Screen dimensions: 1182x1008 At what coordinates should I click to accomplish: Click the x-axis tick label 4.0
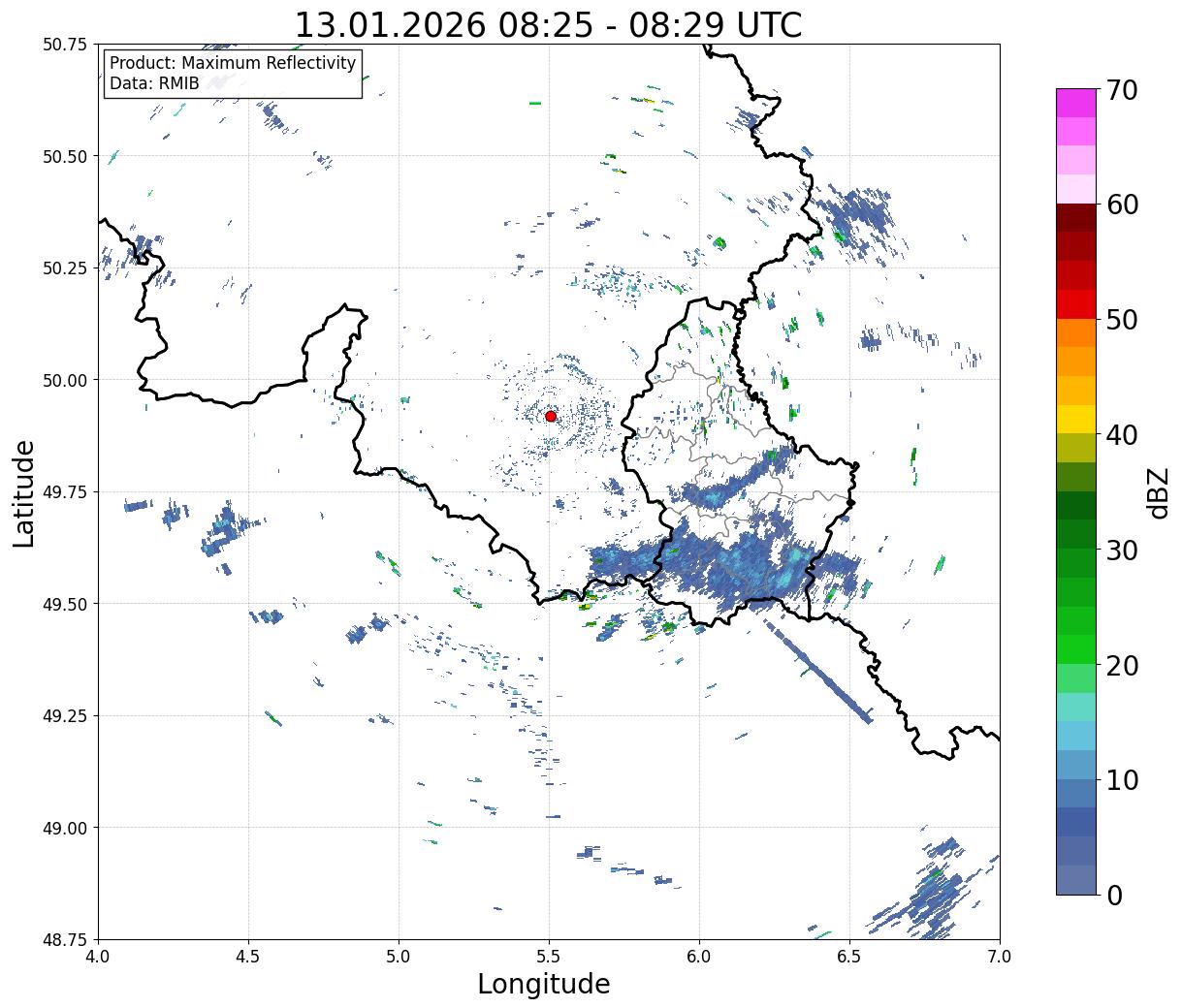pyautogui.click(x=98, y=956)
